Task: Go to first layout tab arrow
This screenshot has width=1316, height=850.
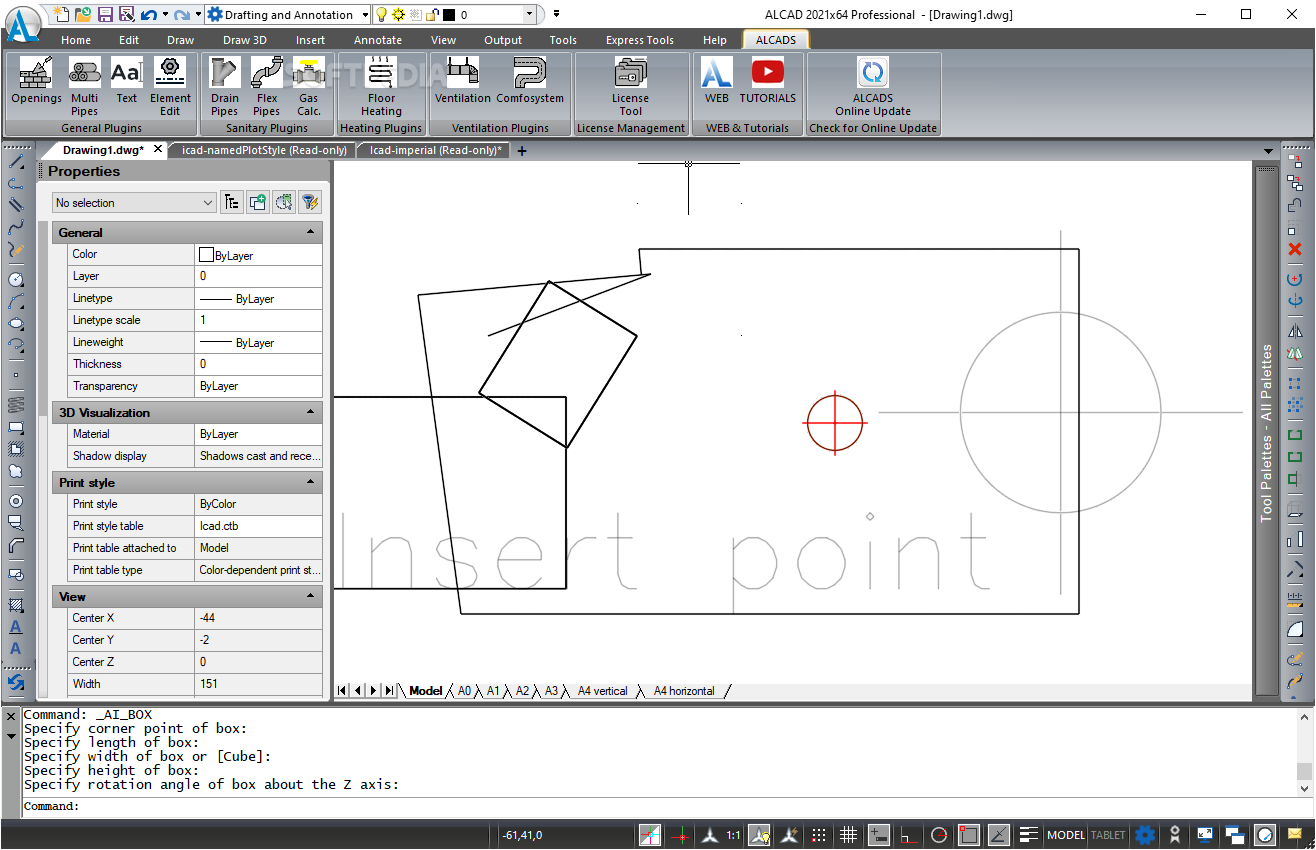Action: [x=343, y=691]
